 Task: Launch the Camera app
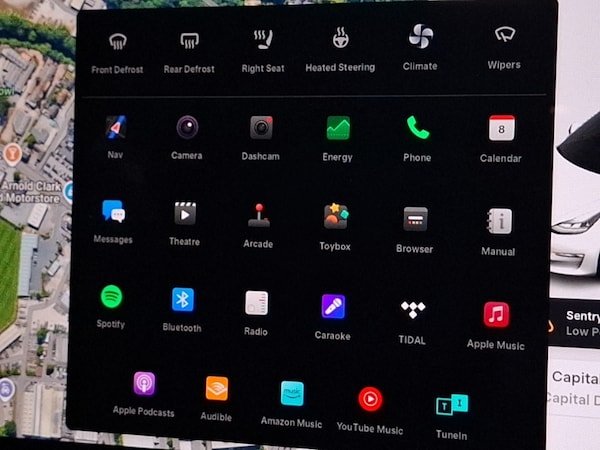[x=186, y=128]
